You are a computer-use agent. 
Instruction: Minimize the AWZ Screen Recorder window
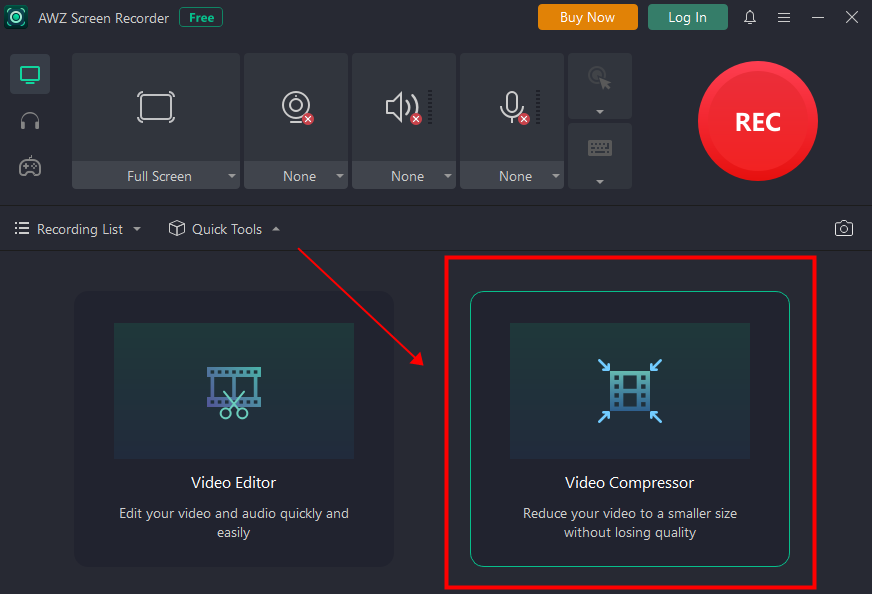tap(818, 18)
